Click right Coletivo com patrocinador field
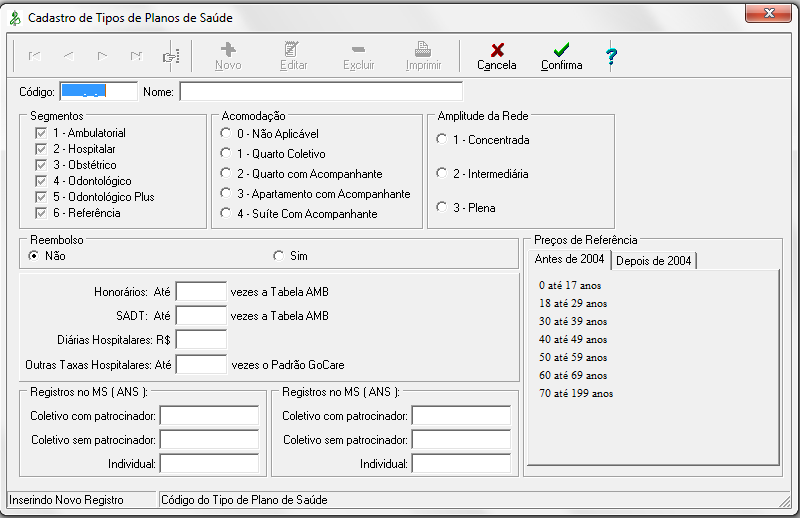 [462, 415]
